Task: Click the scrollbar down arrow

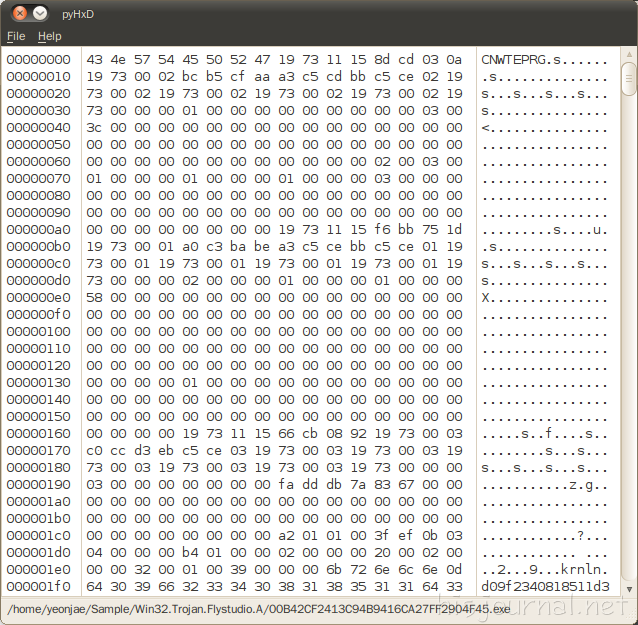Action: click(x=629, y=589)
